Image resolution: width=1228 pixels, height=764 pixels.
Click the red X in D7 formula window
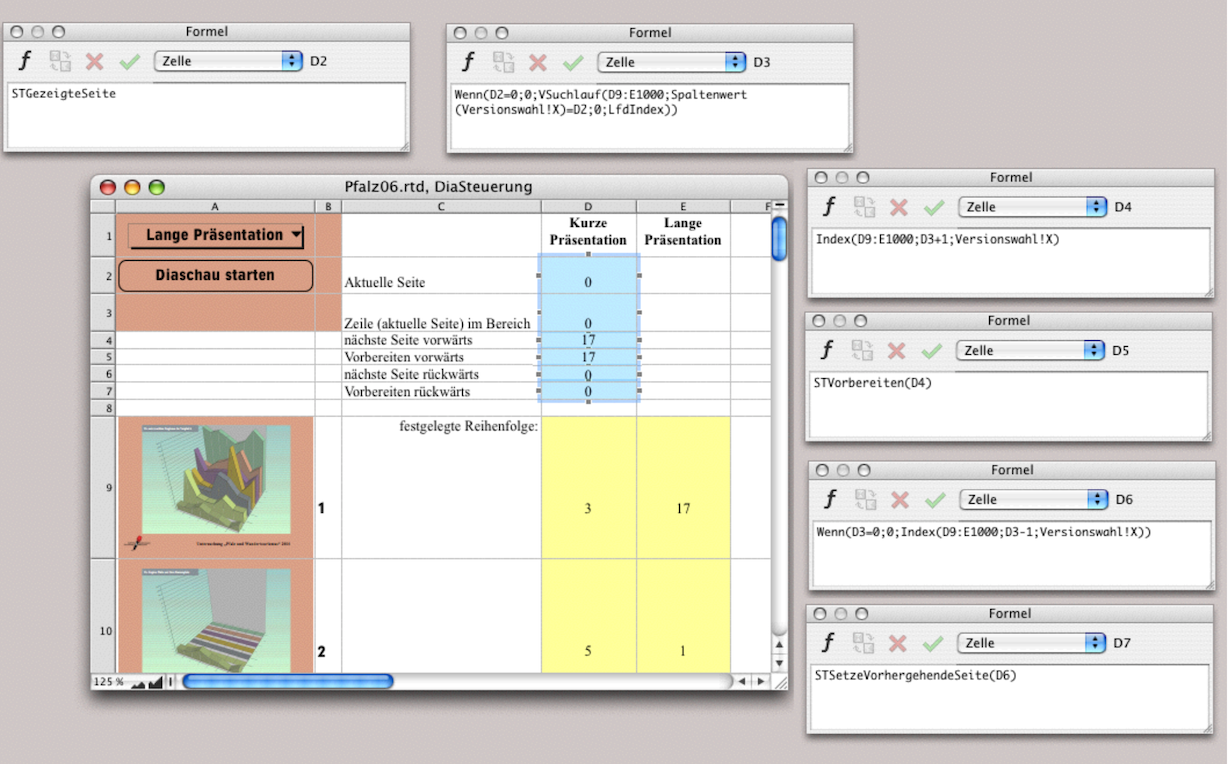click(898, 643)
